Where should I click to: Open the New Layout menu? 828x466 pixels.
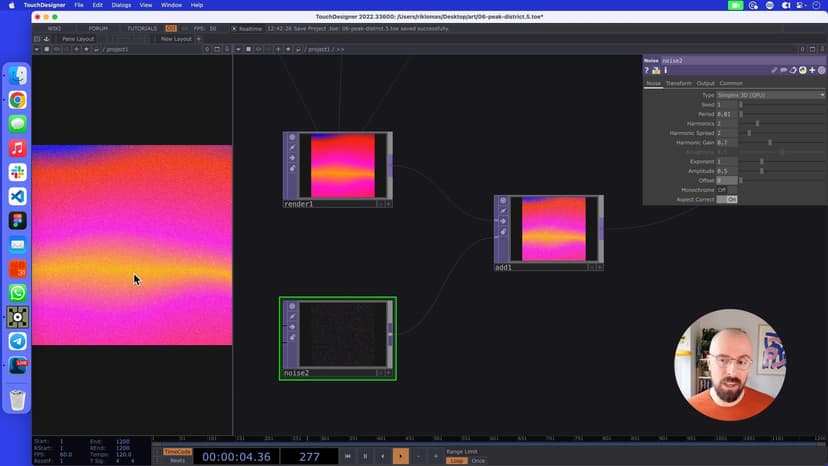176,39
